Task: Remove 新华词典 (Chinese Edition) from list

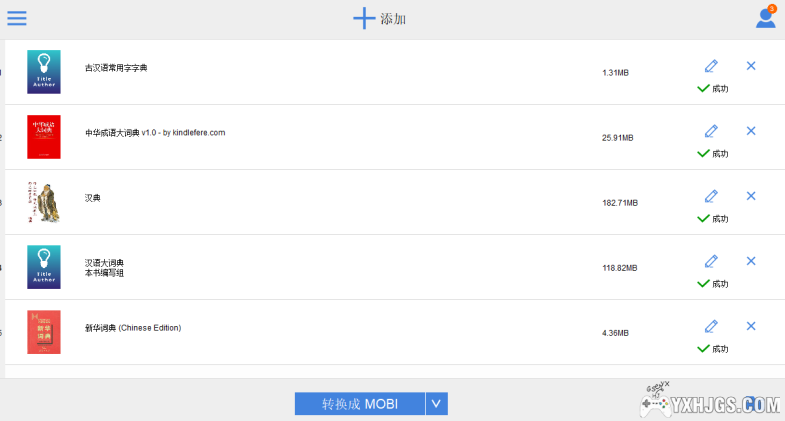Action: coord(751,326)
